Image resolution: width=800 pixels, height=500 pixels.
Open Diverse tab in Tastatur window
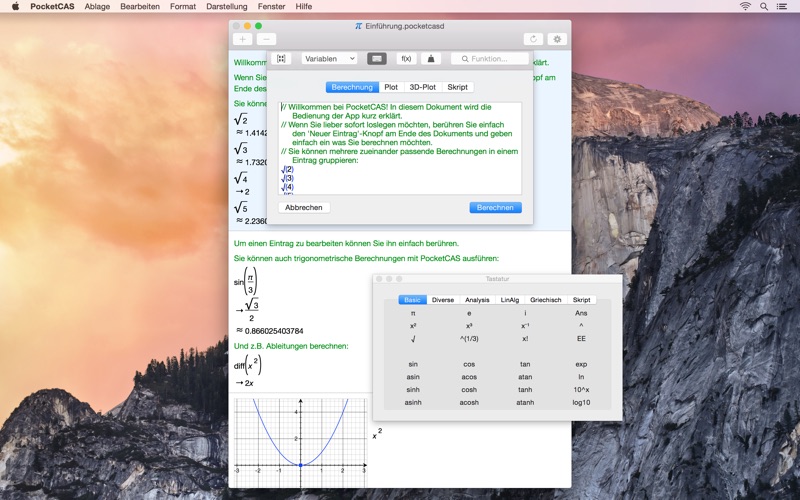click(443, 300)
